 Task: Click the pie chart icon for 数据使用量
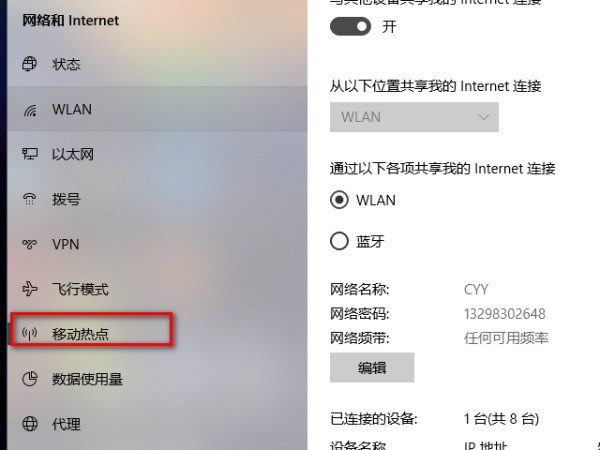pos(29,379)
